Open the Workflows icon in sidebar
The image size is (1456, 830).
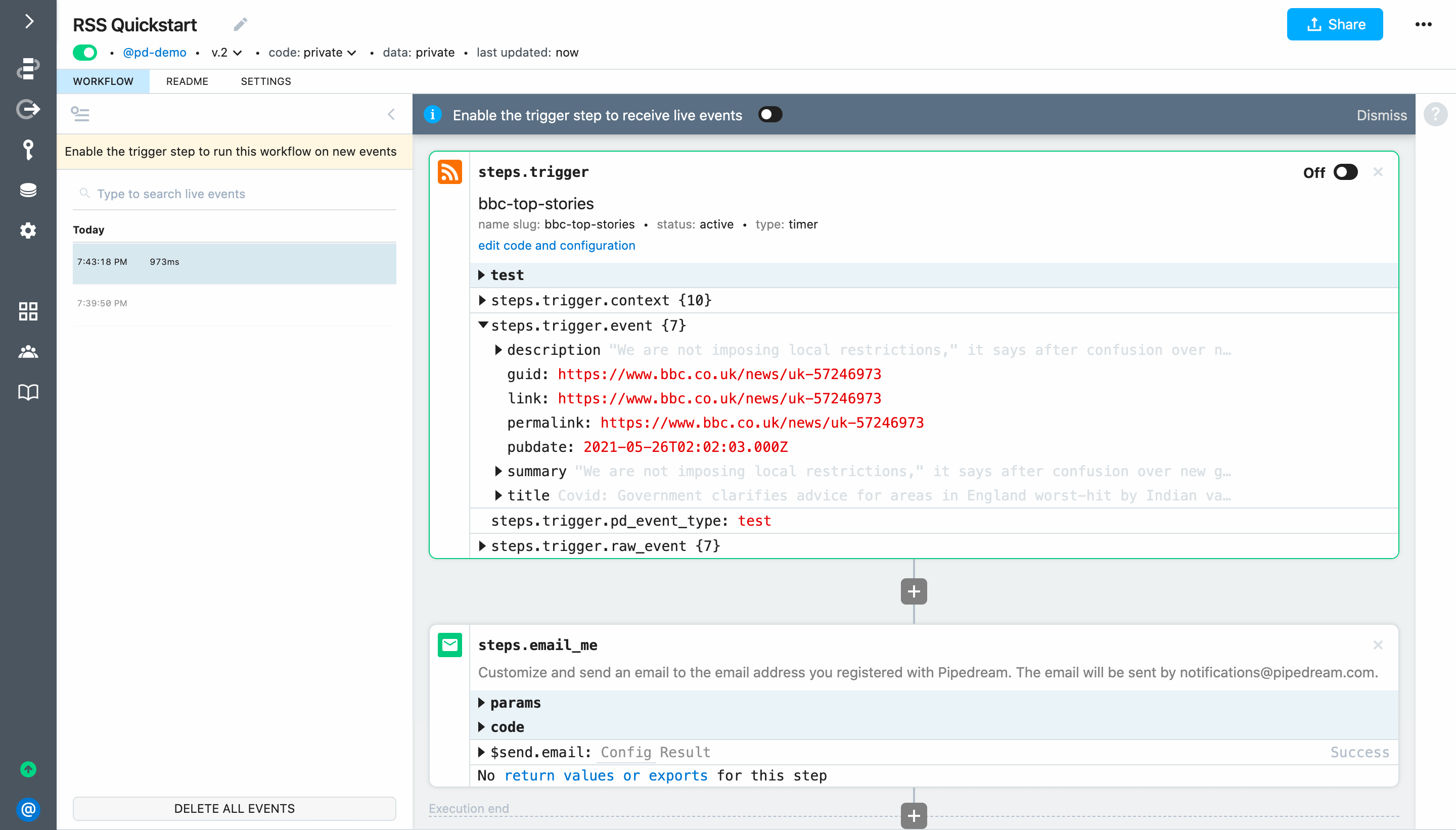[28, 68]
